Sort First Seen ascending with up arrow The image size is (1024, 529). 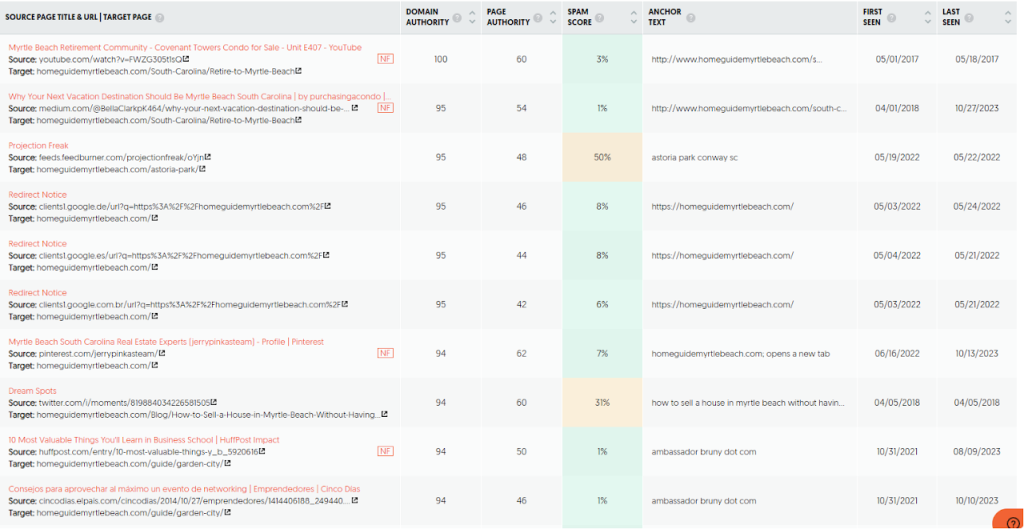click(x=928, y=12)
